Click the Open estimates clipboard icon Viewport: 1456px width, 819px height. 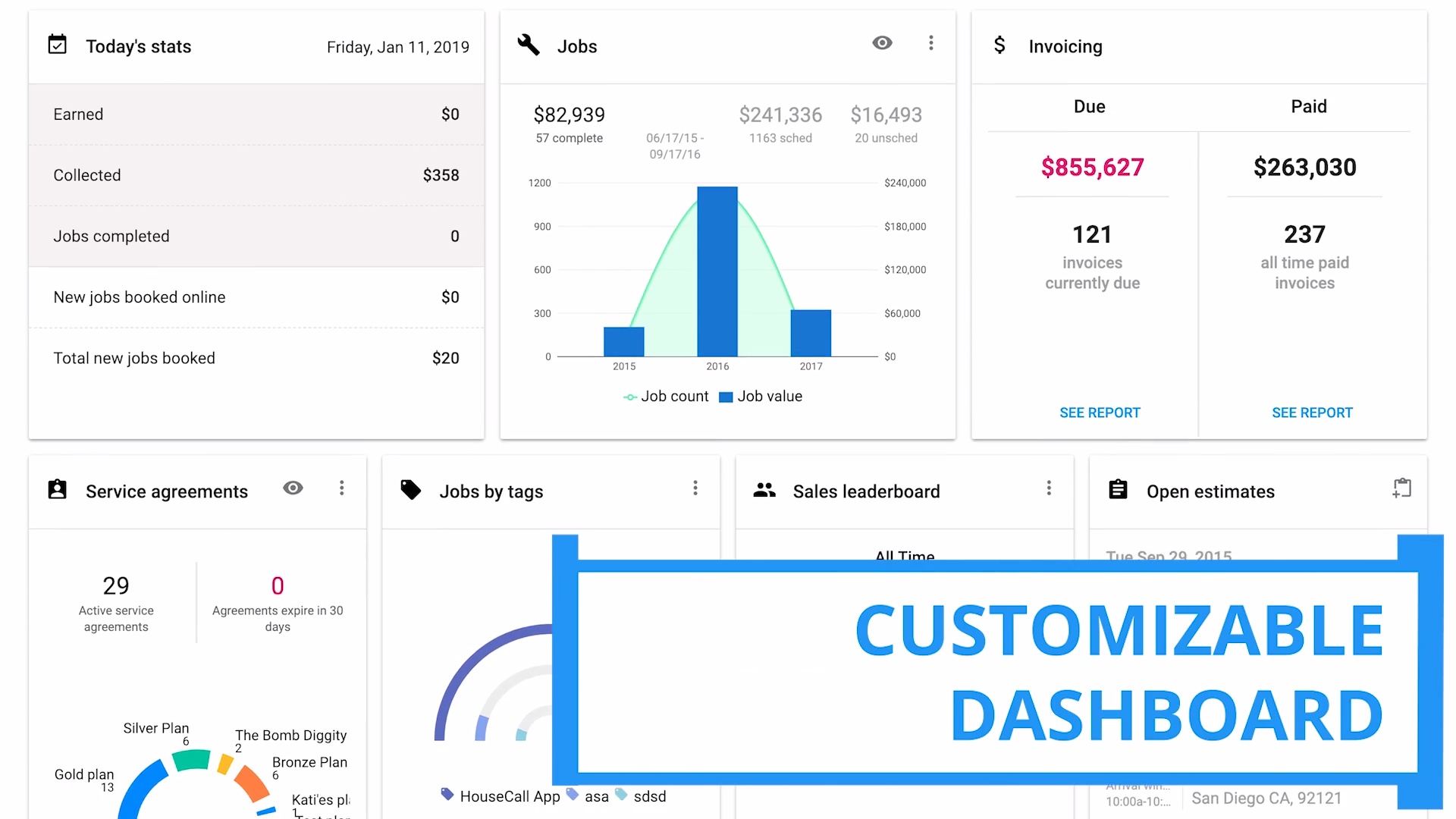click(x=1118, y=490)
